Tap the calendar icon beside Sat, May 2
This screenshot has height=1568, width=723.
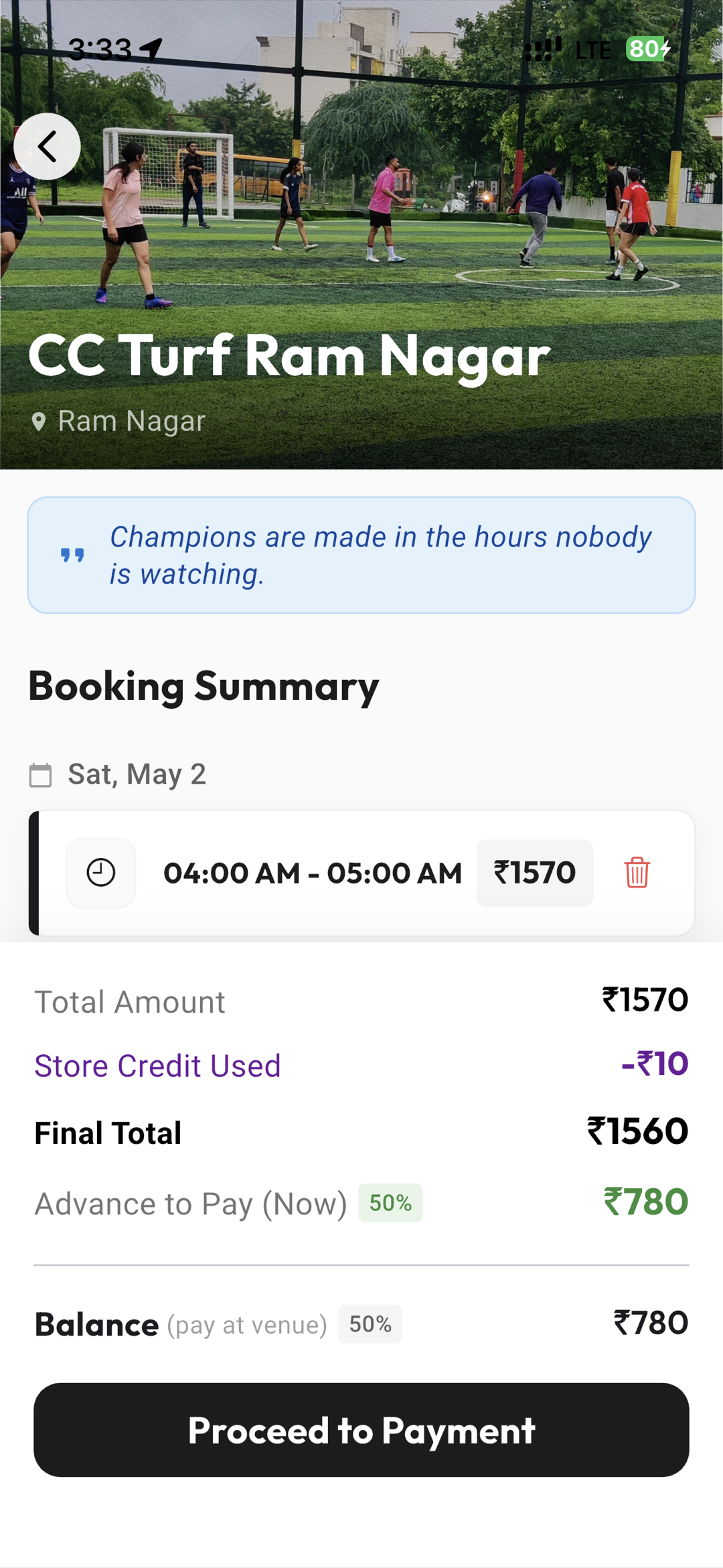pos(41,775)
